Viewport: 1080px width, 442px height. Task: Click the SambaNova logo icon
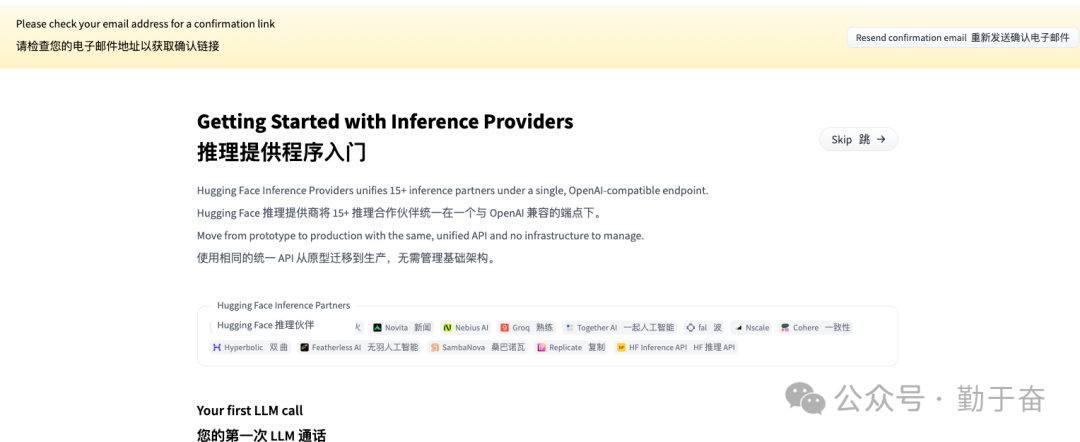tap(435, 348)
